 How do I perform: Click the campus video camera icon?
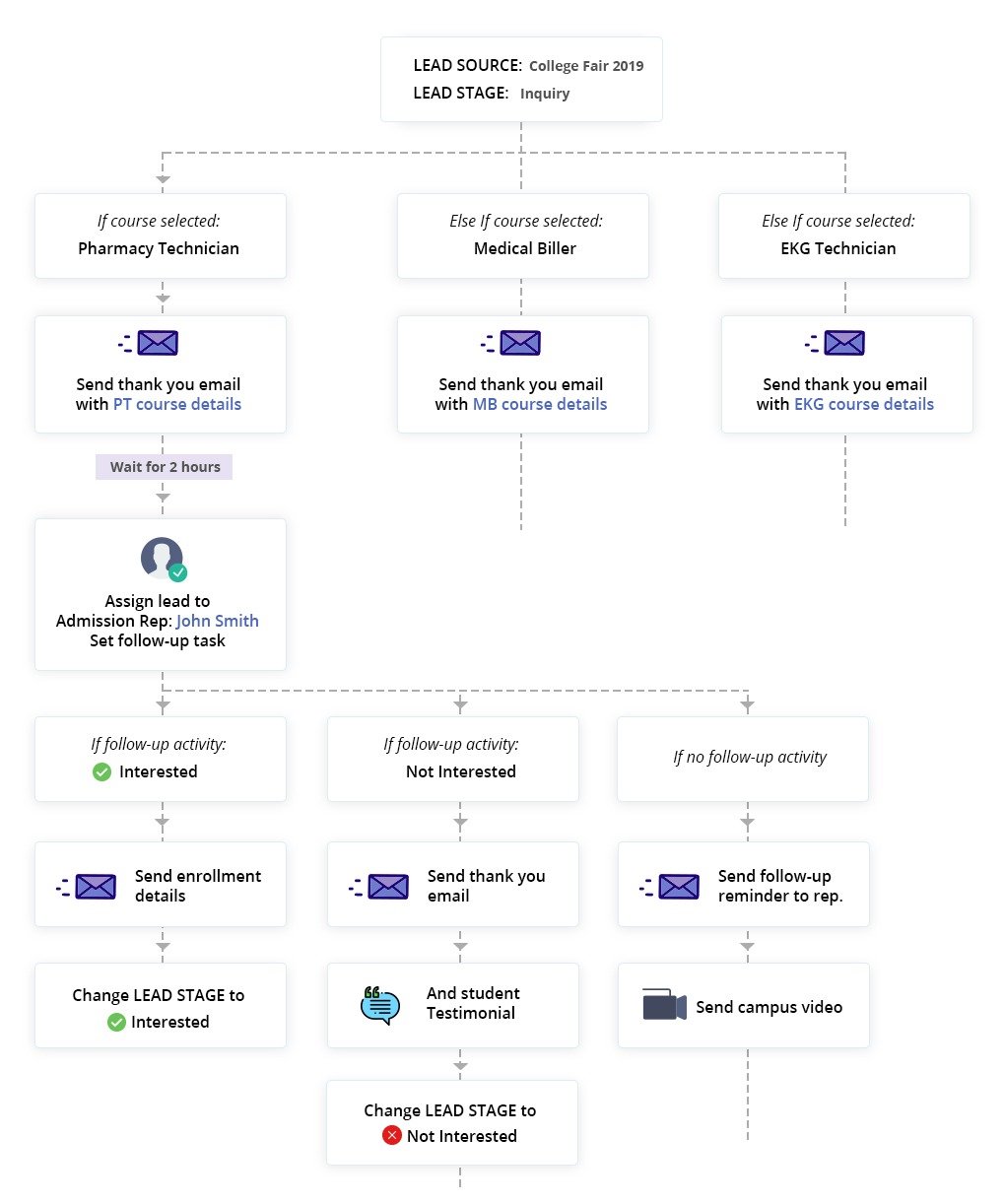point(664,1006)
